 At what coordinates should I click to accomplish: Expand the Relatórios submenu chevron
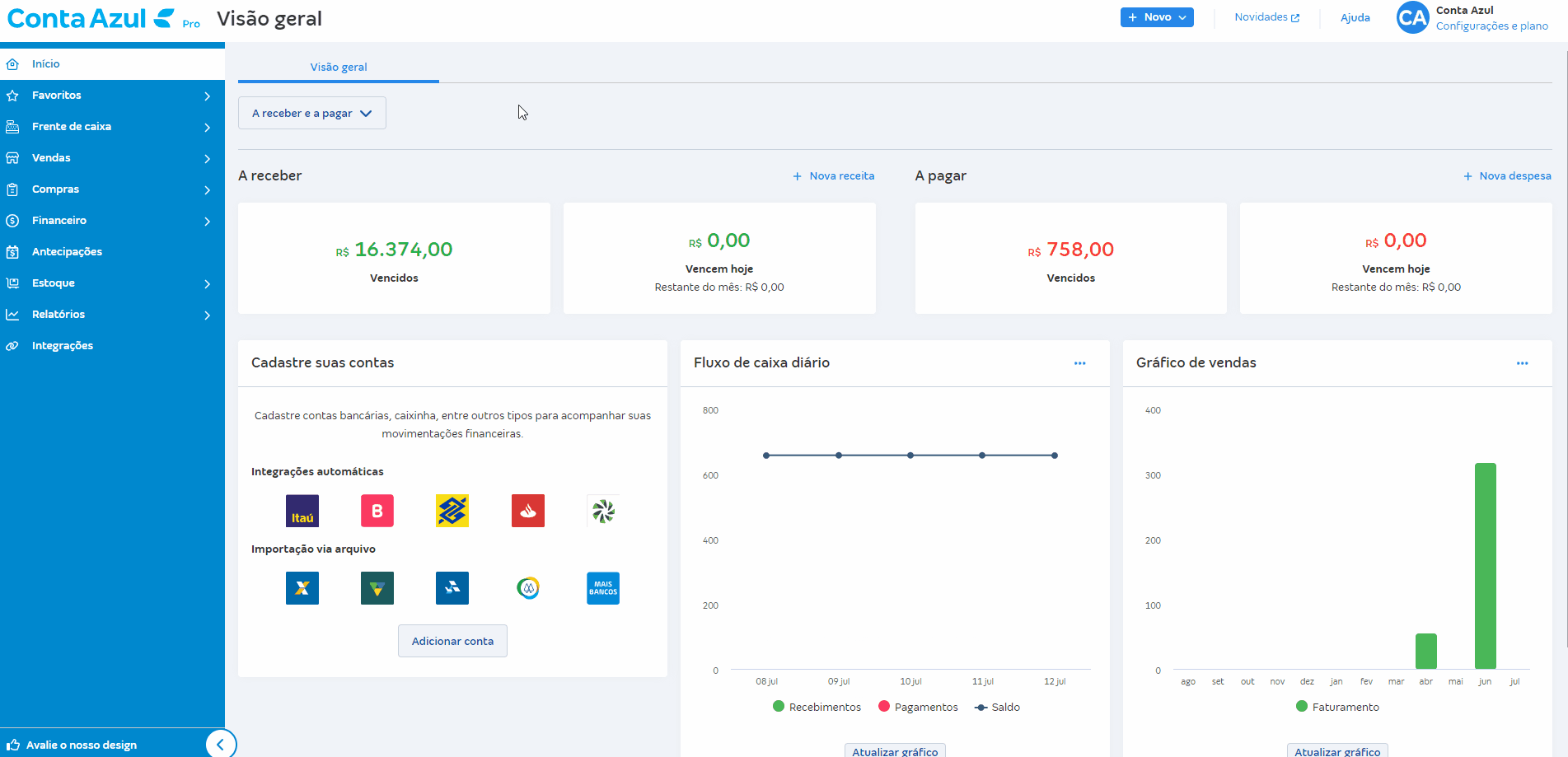coord(207,315)
